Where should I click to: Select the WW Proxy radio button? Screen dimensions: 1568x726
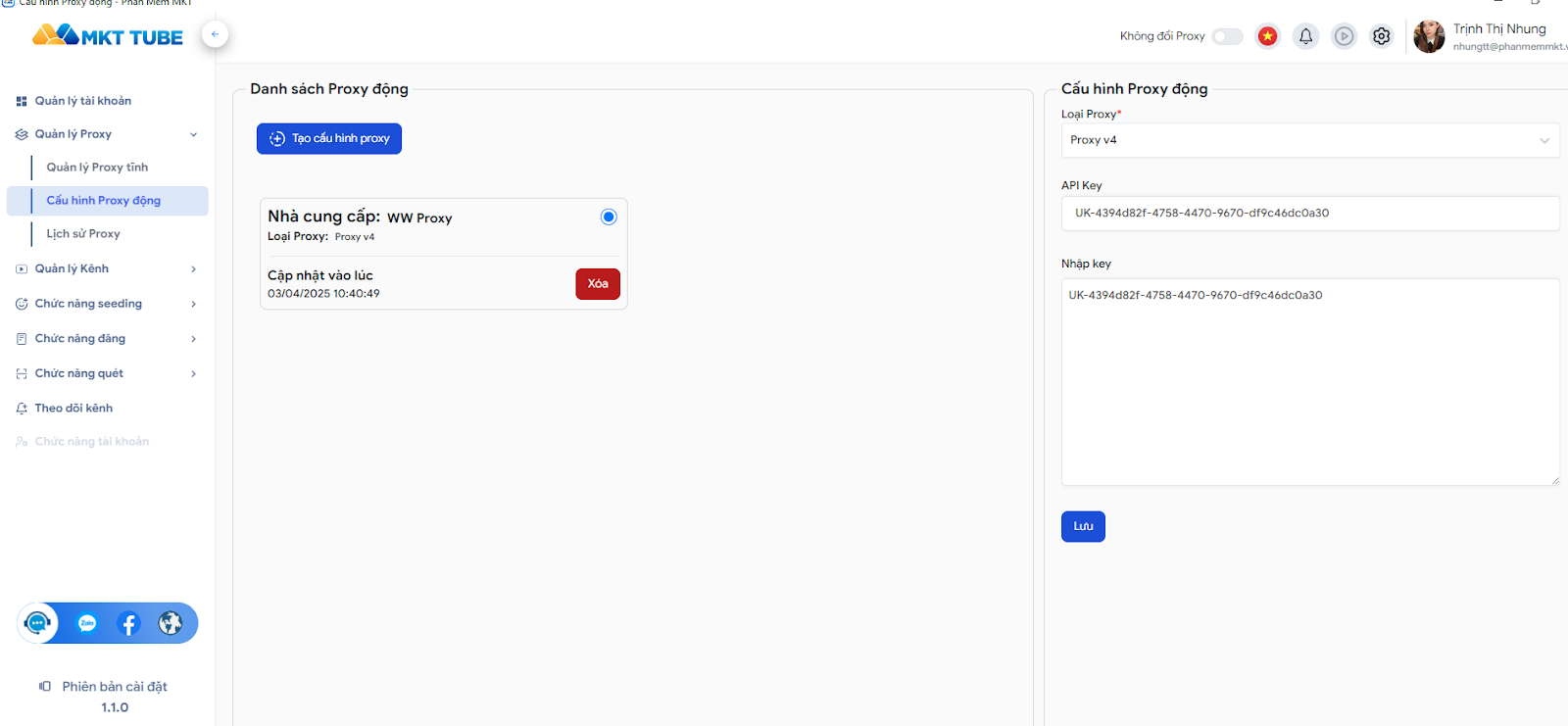609,217
